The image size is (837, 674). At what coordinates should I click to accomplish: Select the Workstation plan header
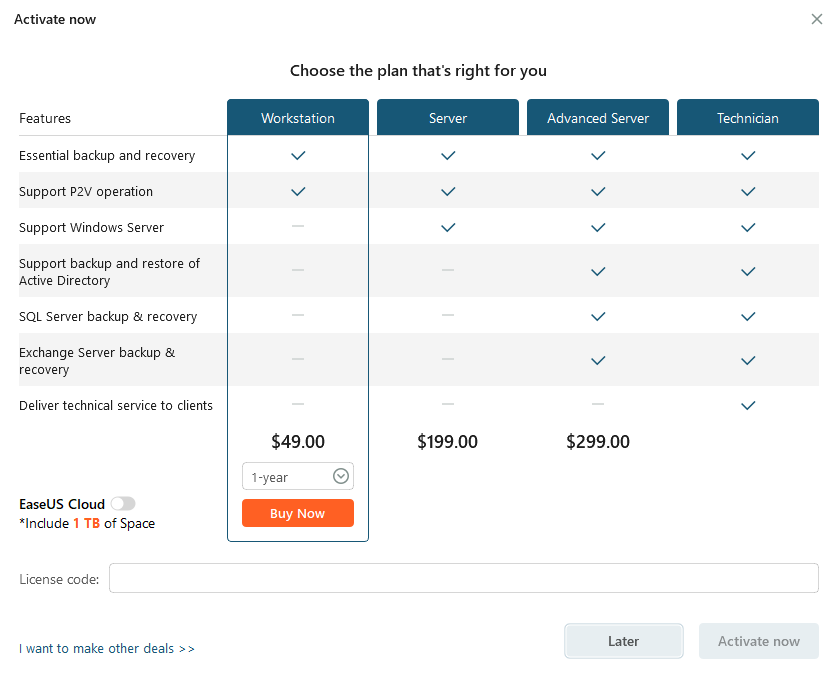point(298,117)
